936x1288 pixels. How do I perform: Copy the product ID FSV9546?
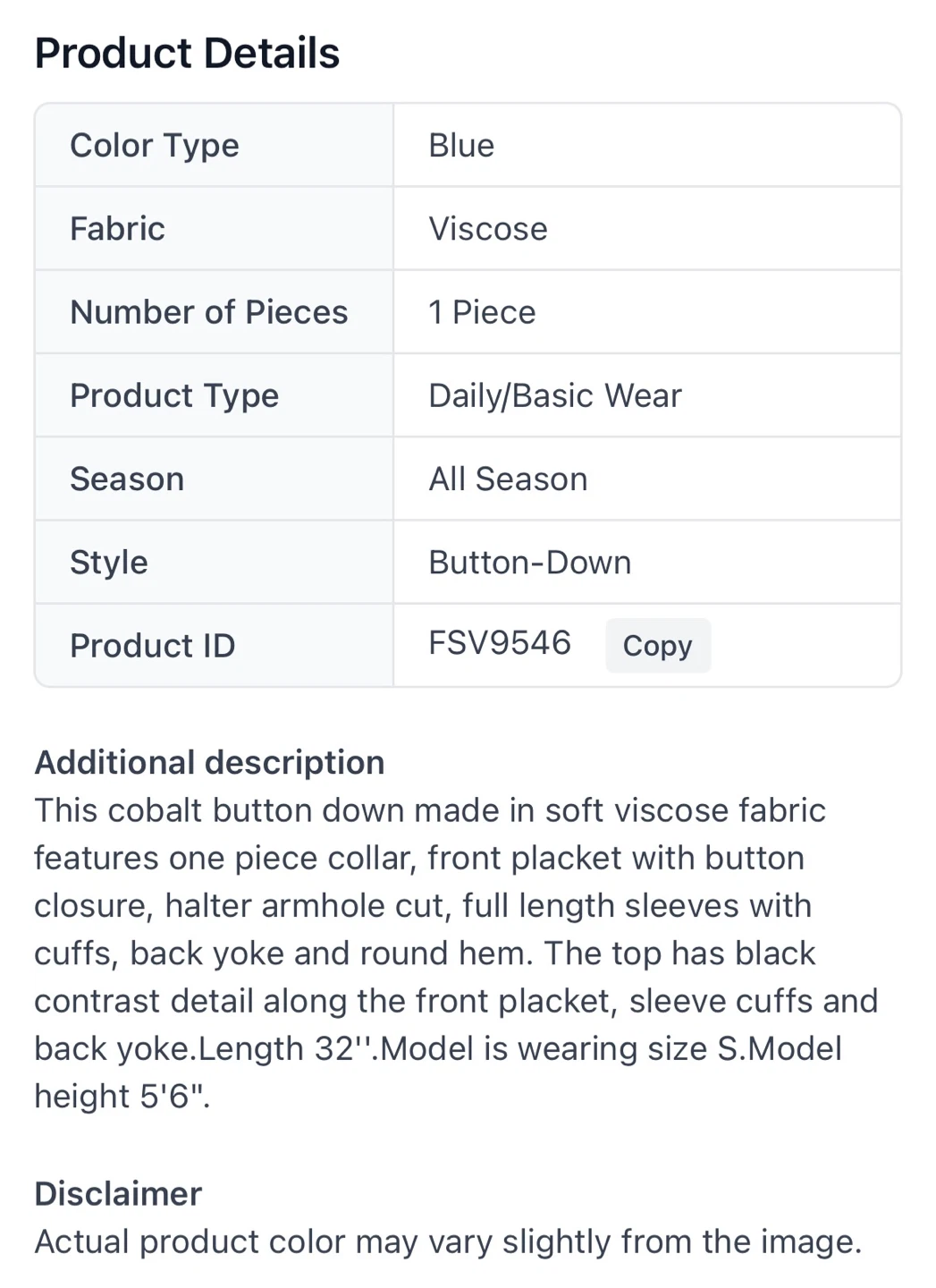pos(658,645)
